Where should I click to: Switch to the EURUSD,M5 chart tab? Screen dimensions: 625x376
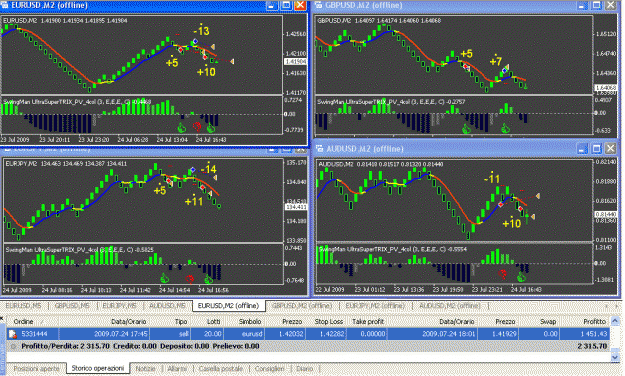pyautogui.click(x=23, y=306)
